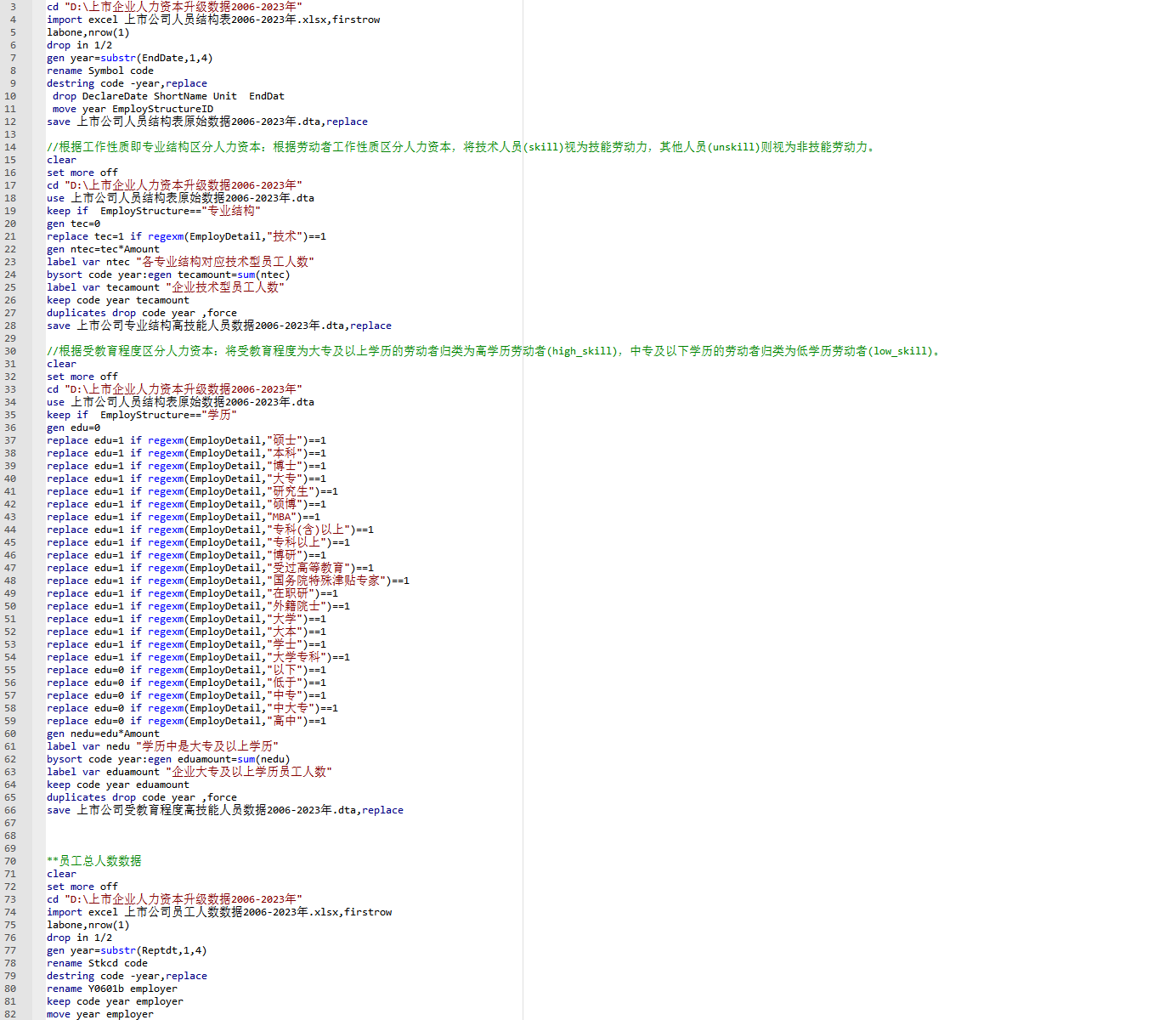Click the save 上市公司人员结构表原始数据 line
Screen dimensions: 1176x1020
(207, 122)
